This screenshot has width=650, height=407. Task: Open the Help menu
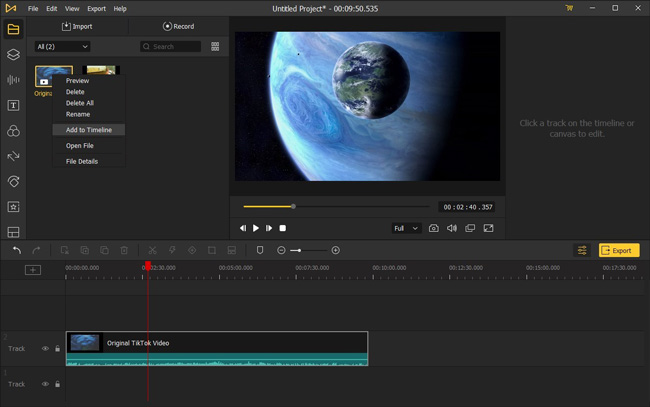tap(120, 8)
